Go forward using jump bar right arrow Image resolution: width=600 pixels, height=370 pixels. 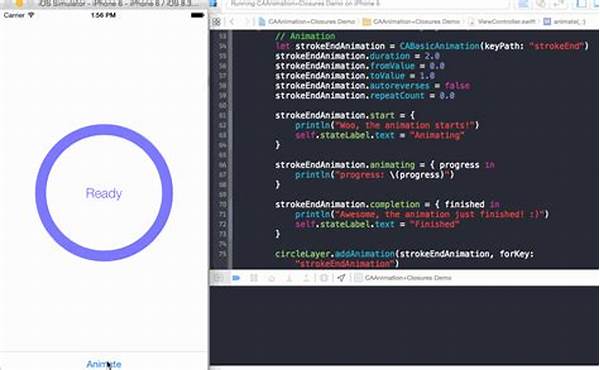[246, 21]
